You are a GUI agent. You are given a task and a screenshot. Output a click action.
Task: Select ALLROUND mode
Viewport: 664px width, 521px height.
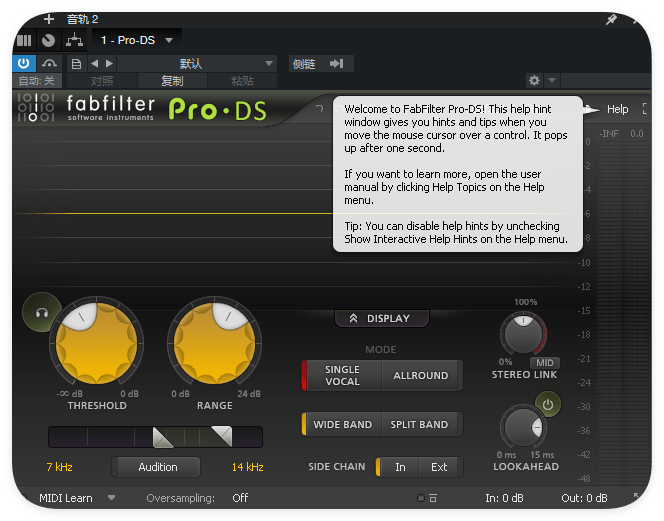(421, 376)
